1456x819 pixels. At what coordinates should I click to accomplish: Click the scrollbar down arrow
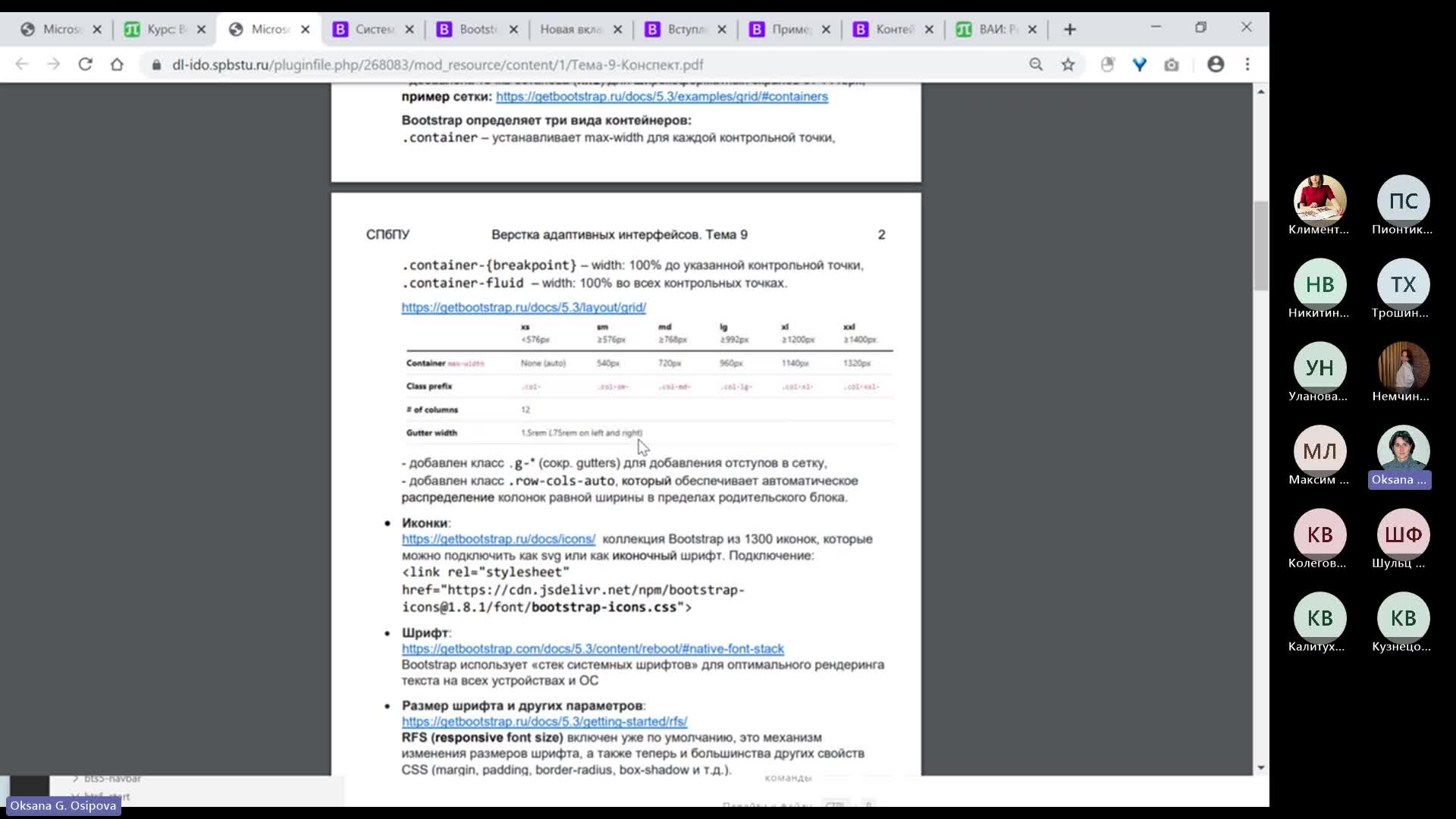[x=1260, y=767]
